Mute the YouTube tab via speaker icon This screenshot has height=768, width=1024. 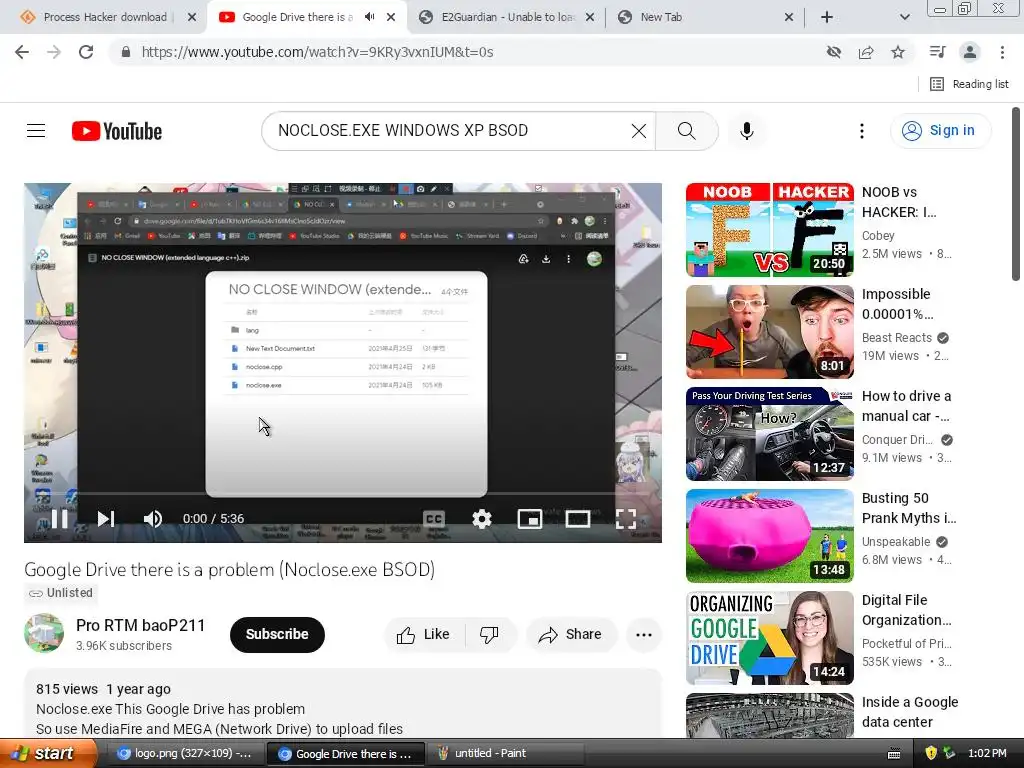coord(370,17)
